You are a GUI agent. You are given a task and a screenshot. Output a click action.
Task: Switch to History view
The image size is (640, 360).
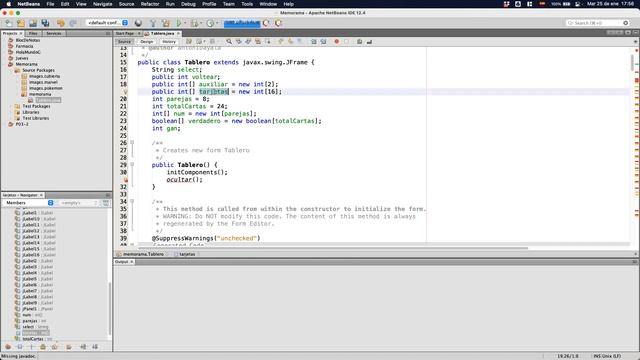(x=169, y=42)
